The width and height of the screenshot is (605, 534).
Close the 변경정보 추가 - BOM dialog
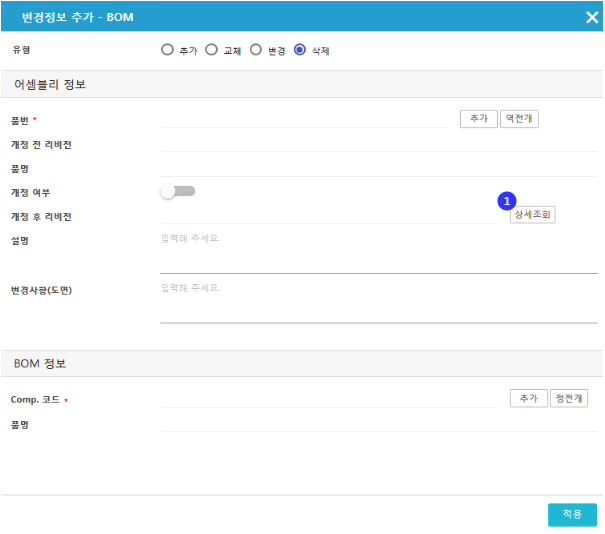pyautogui.click(x=592, y=17)
